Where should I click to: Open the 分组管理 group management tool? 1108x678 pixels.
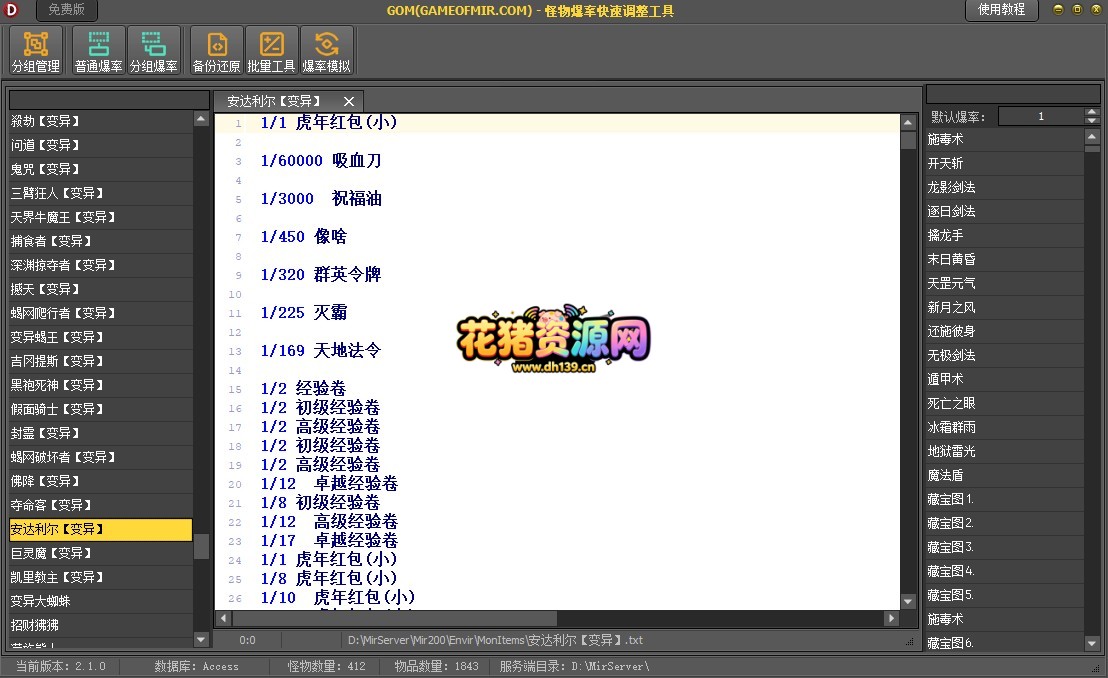(x=36, y=51)
